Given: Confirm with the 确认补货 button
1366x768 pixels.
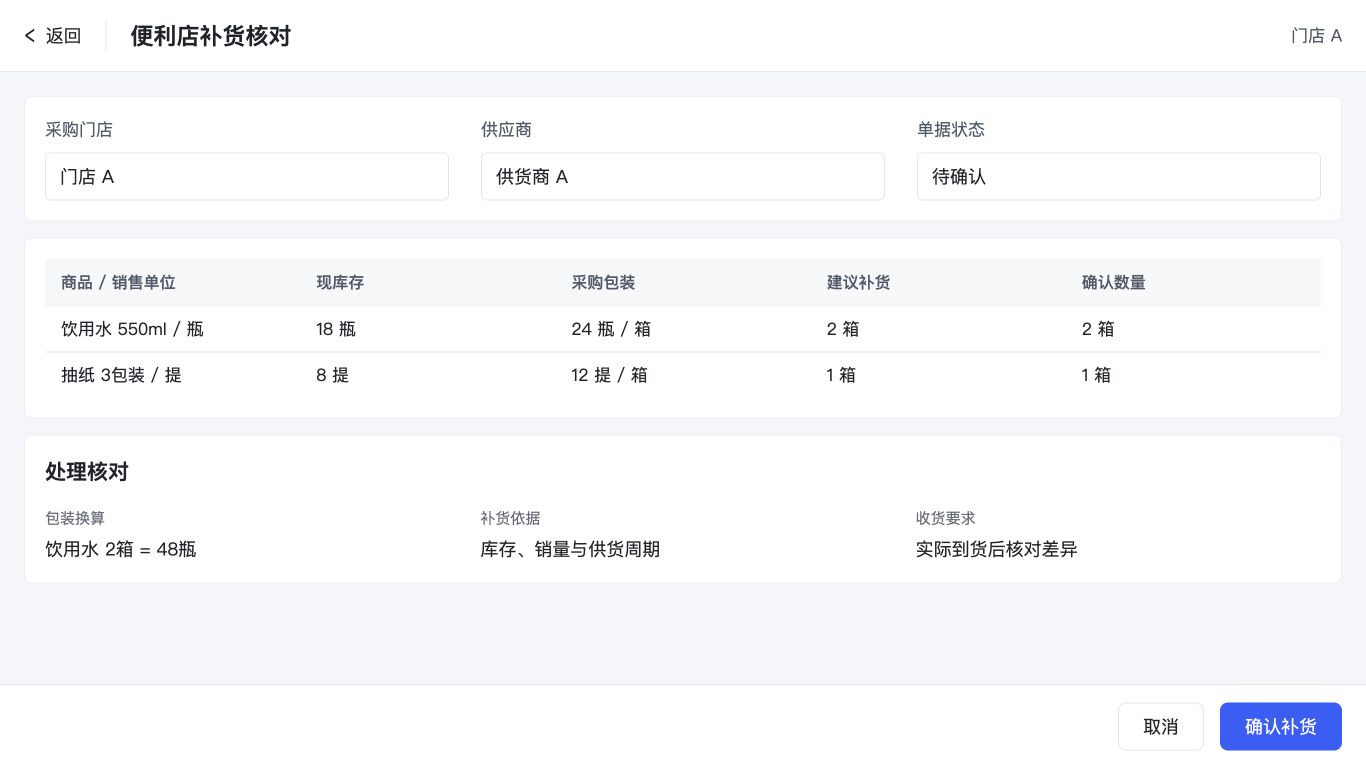Looking at the screenshot, I should 1280,727.
